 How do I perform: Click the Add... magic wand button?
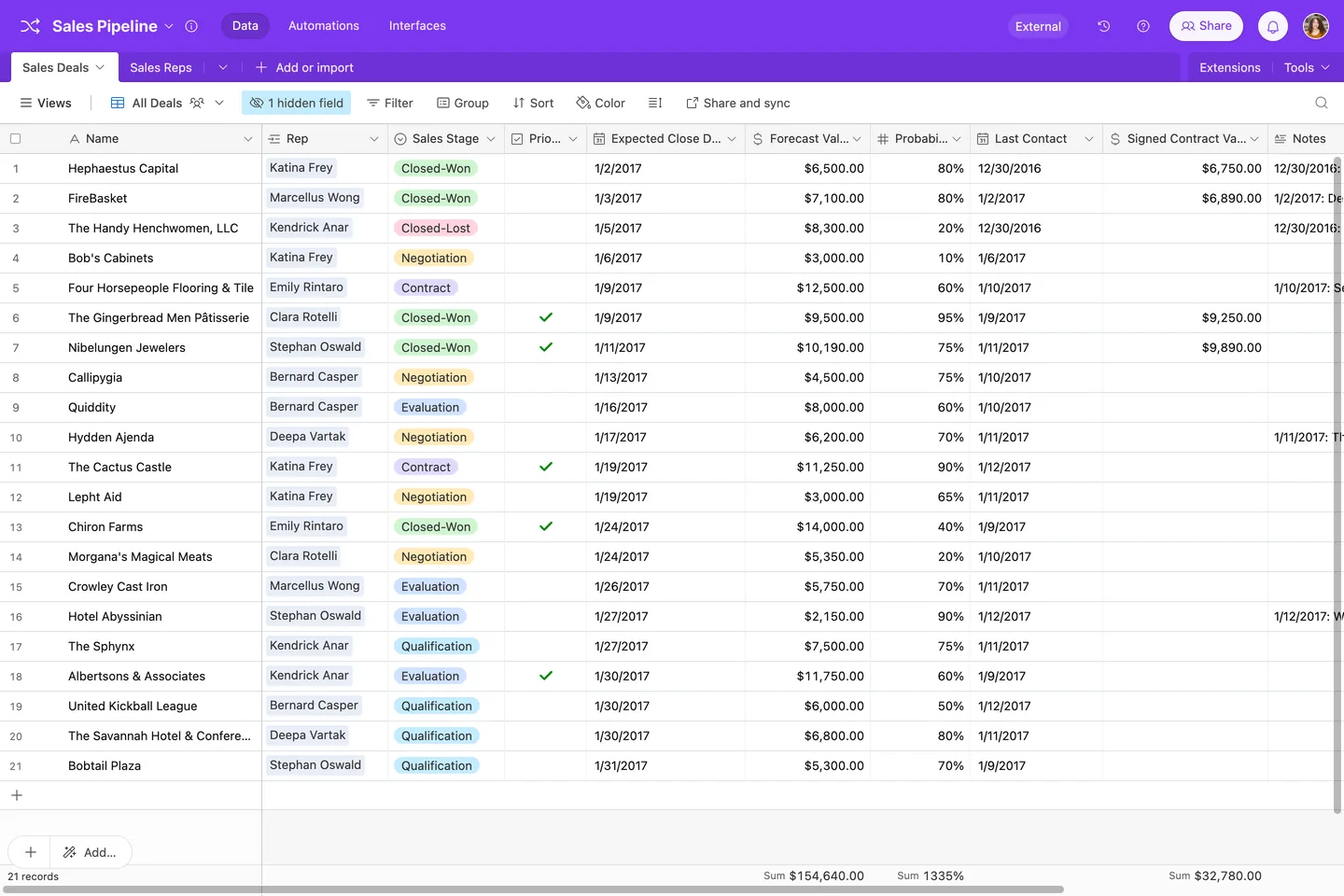click(x=91, y=852)
